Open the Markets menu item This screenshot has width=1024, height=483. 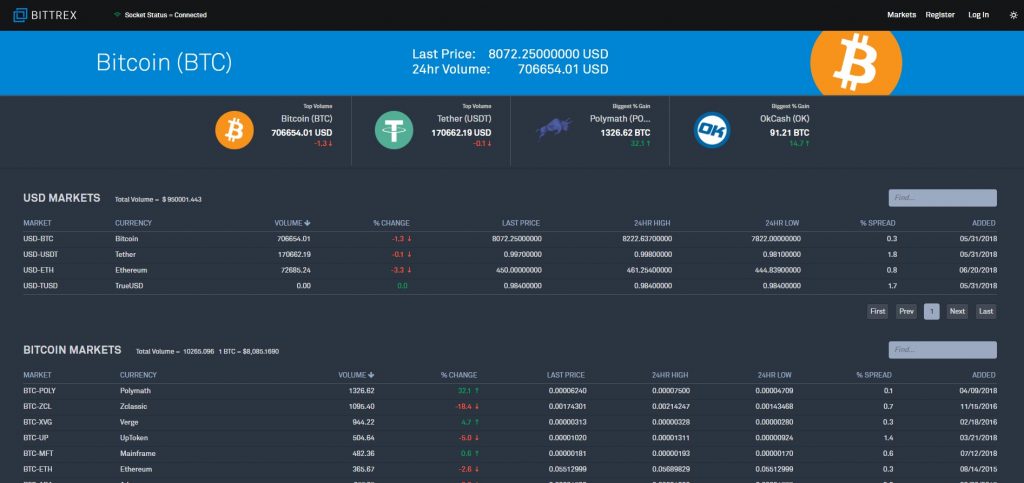click(901, 15)
